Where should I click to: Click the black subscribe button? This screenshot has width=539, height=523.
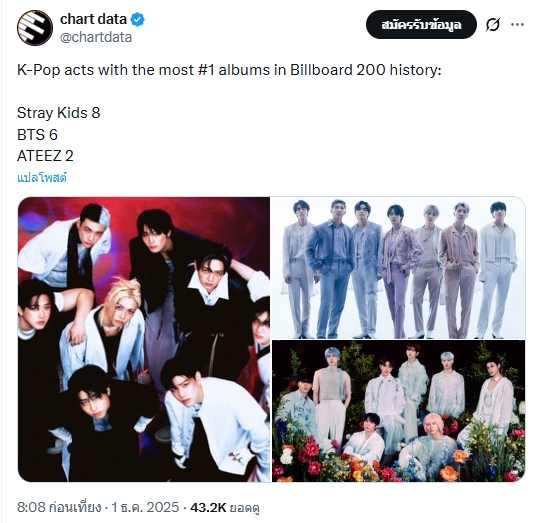click(421, 24)
